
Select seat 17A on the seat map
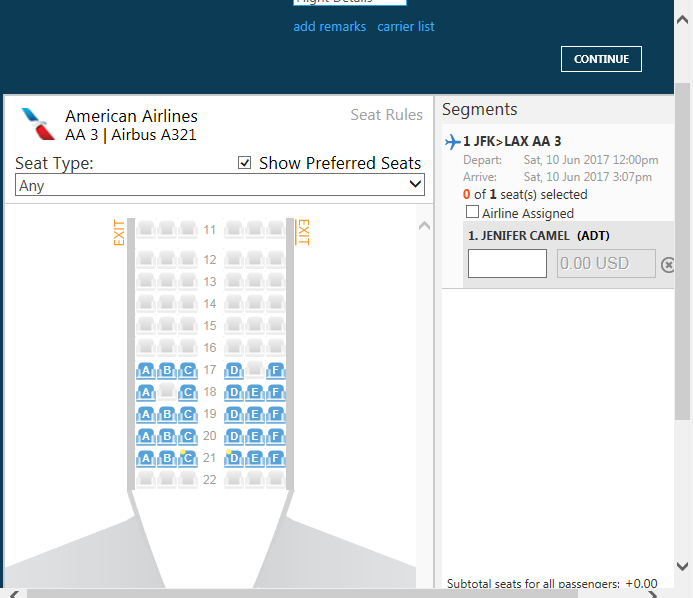click(146, 370)
